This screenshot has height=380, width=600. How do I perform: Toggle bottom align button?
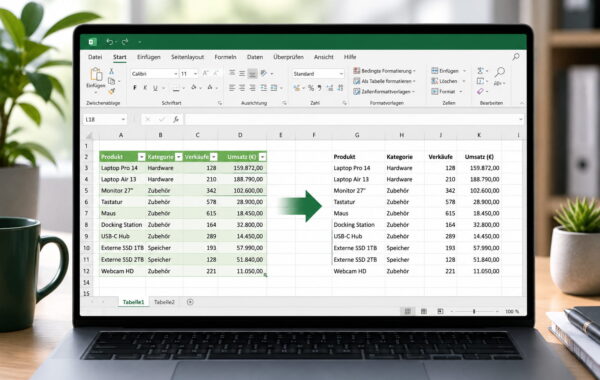point(252,73)
